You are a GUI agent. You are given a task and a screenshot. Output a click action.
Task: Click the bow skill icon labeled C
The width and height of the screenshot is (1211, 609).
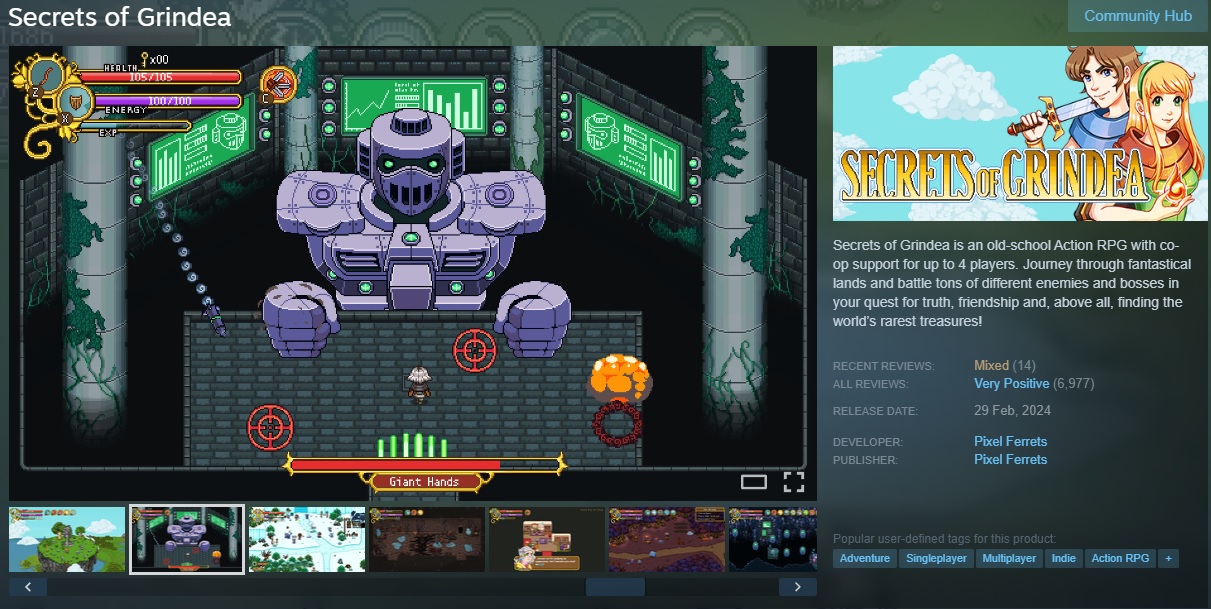coord(278,85)
